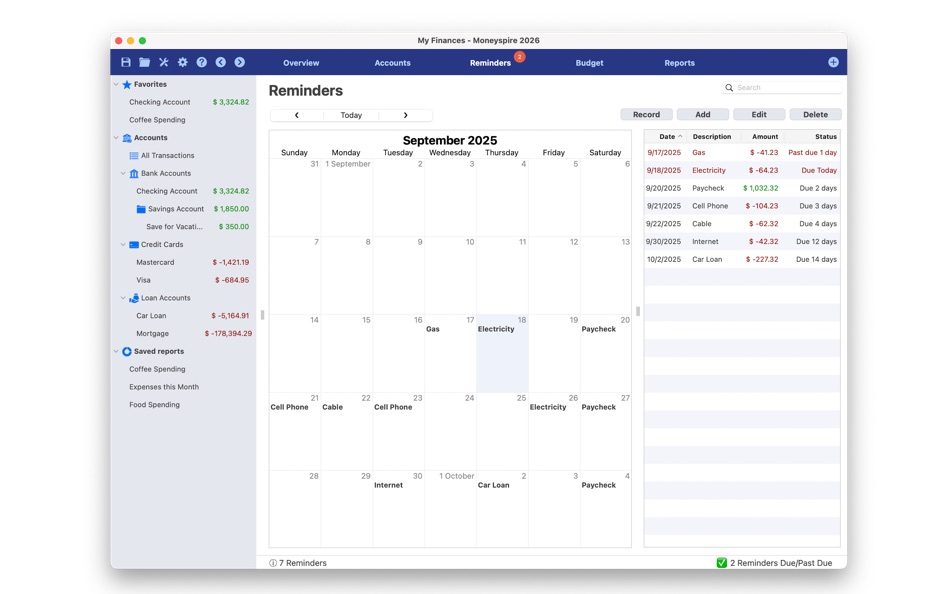Click the Edit button
The image size is (950, 594).
coord(759,115)
